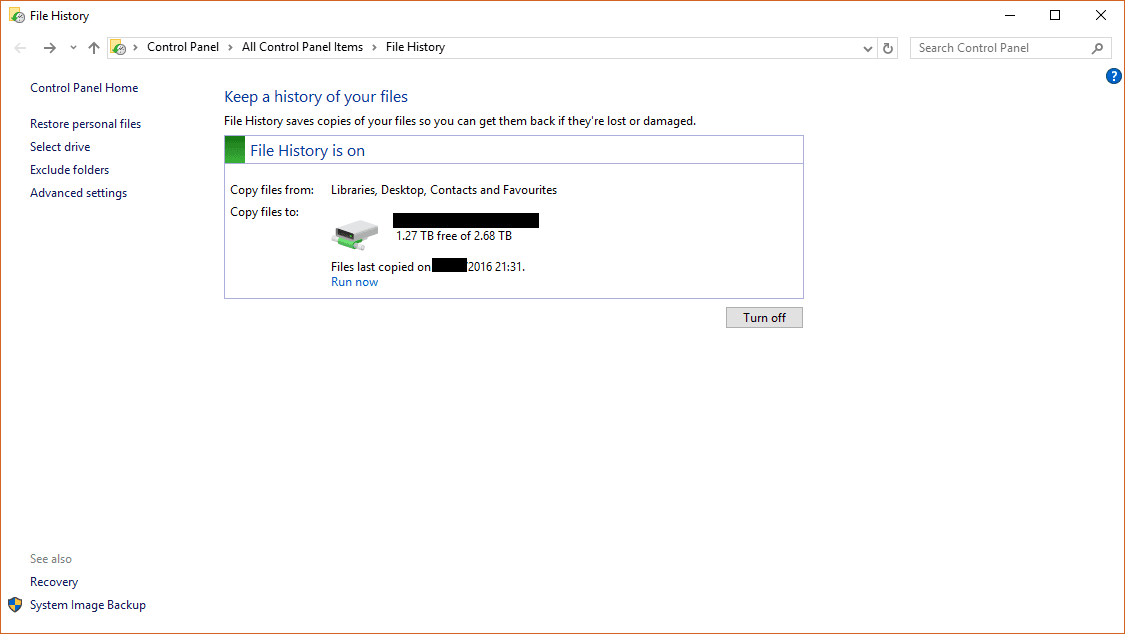This screenshot has width=1125, height=634.
Task: Refresh the page with the refresh icon
Action: (888, 47)
